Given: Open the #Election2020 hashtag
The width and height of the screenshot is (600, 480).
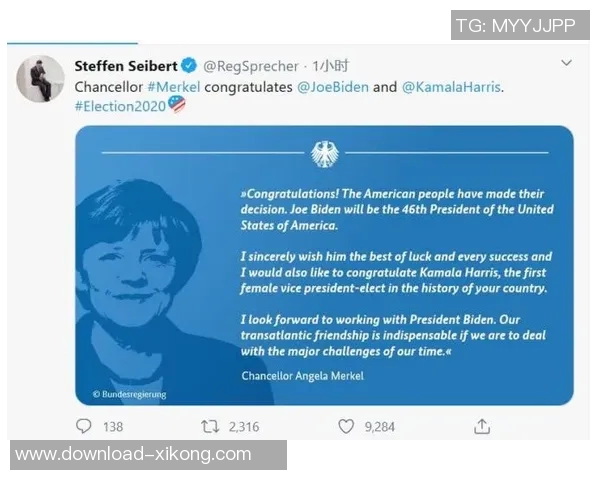Looking at the screenshot, I should (120, 105).
